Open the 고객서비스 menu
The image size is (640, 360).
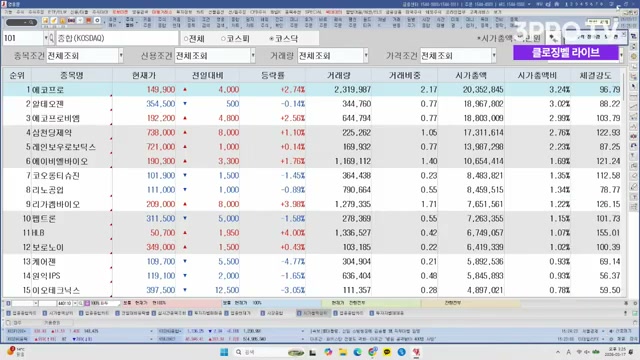pos(479,12)
